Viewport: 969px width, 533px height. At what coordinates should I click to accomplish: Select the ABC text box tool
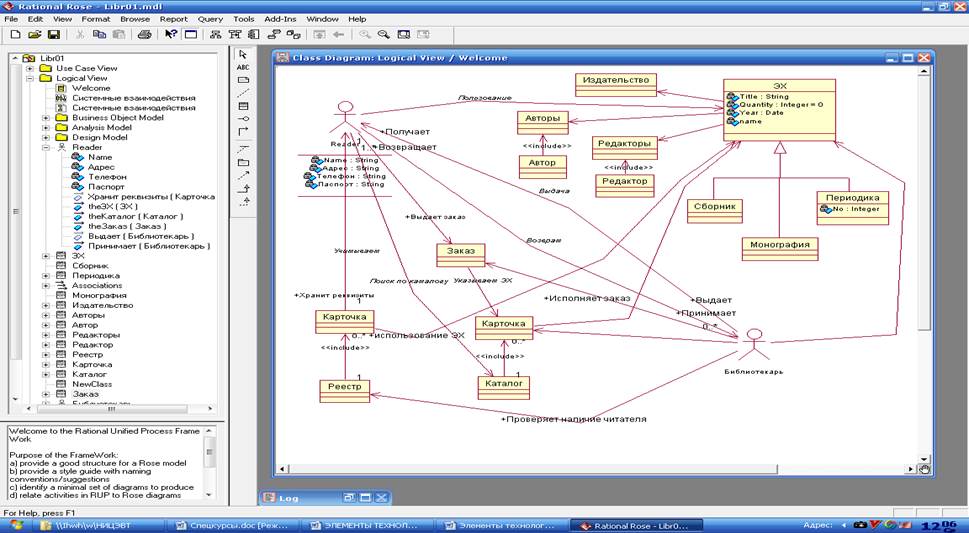tap(243, 67)
